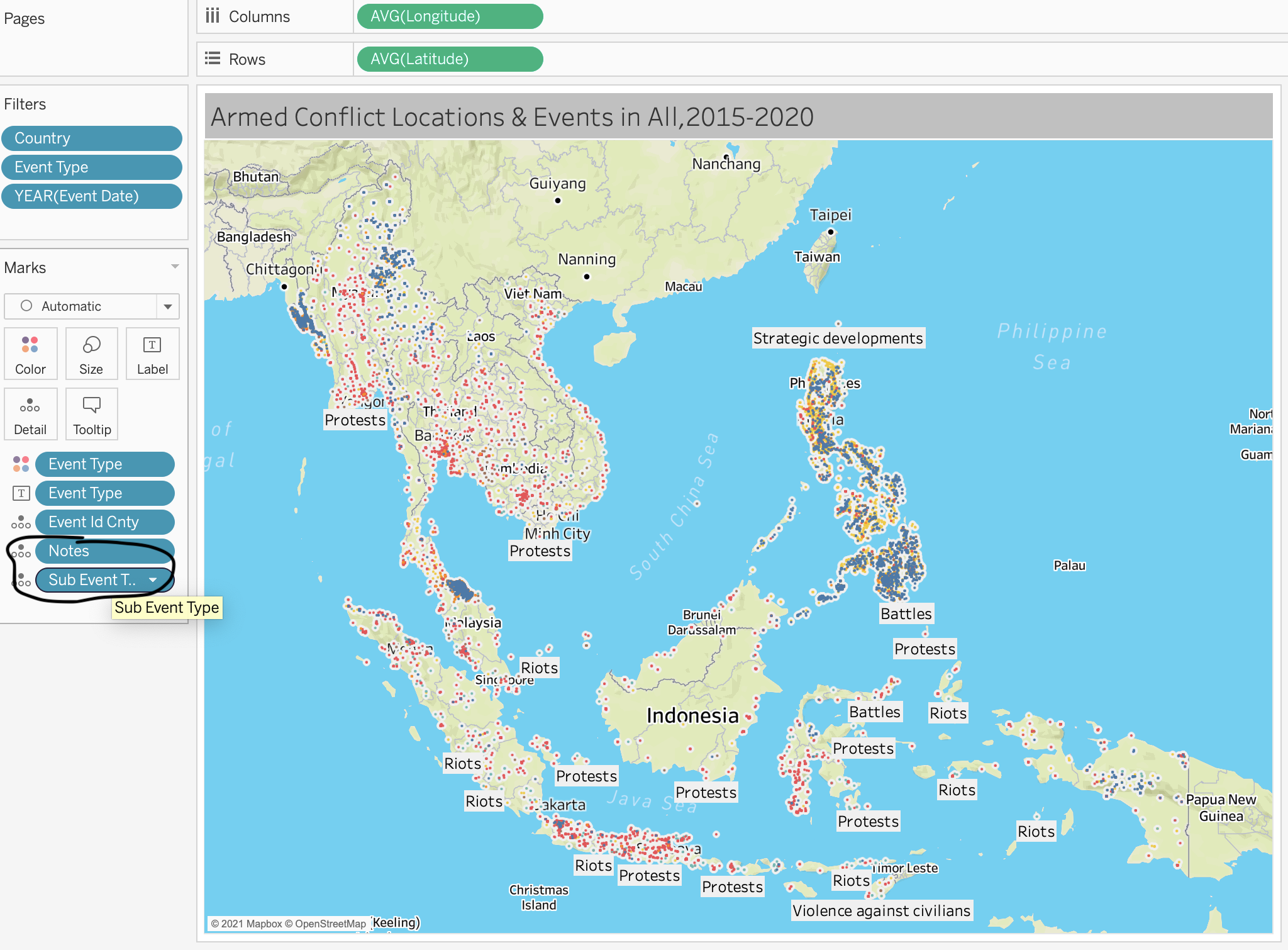Select the Country filter pill
Viewport: 1288px width, 950px height.
point(92,138)
